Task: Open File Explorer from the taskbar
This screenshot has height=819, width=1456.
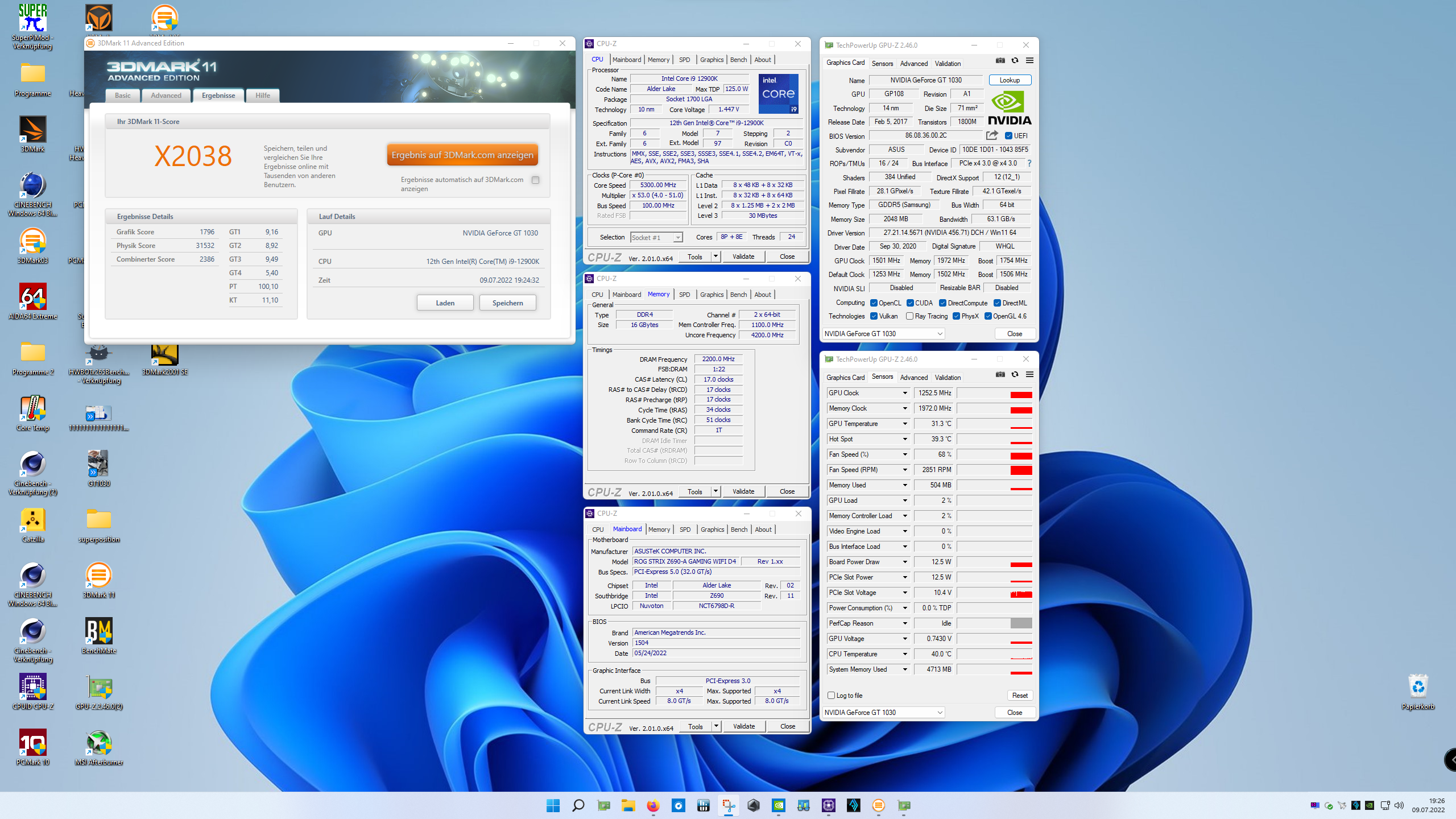Action: [628, 805]
